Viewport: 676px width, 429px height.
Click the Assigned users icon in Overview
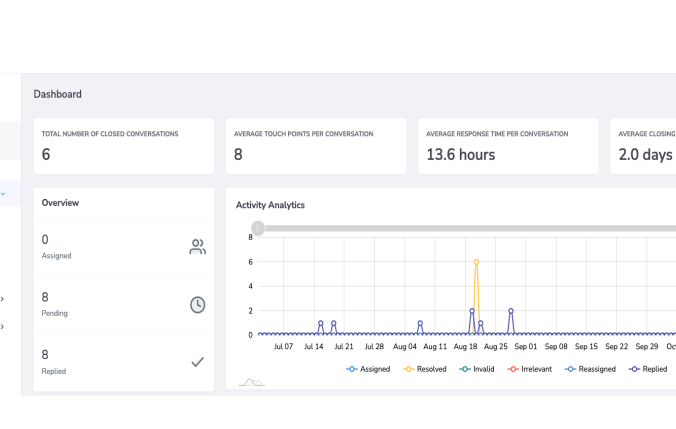point(197,247)
